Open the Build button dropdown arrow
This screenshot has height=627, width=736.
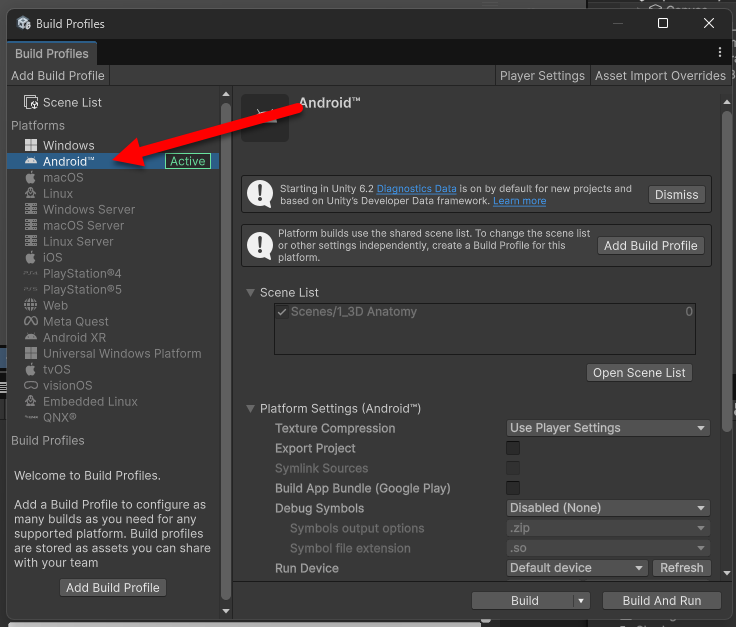(x=581, y=601)
